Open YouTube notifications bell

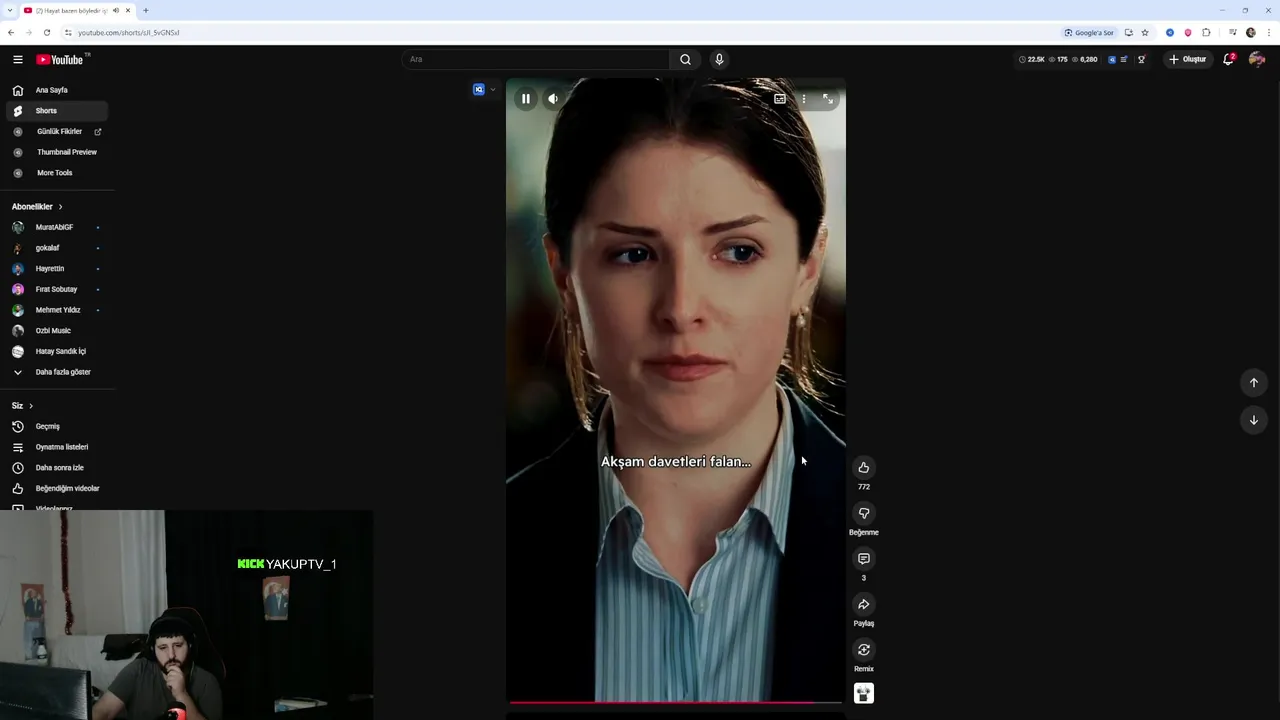1229,59
